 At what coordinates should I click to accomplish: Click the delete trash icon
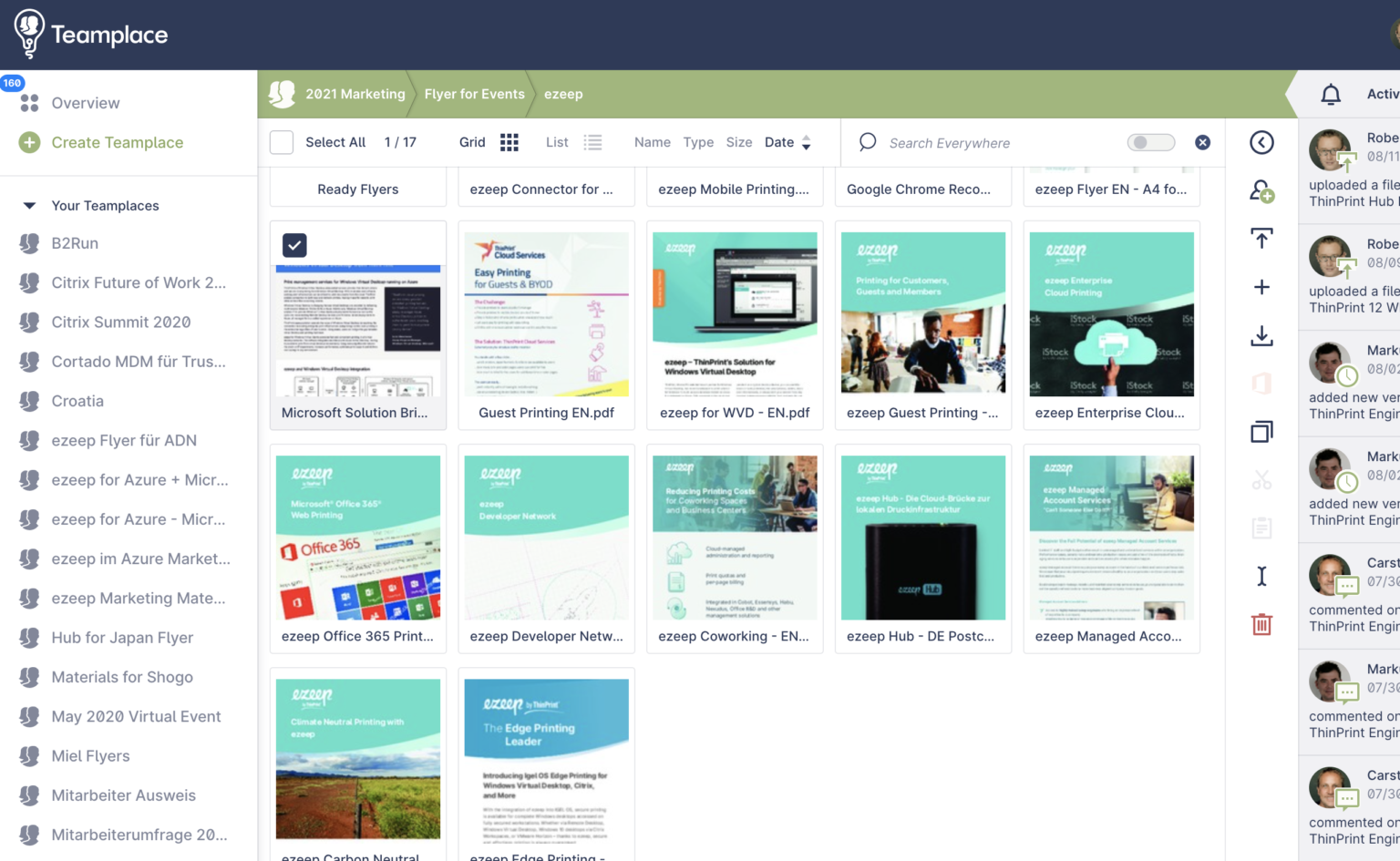pos(1261,624)
